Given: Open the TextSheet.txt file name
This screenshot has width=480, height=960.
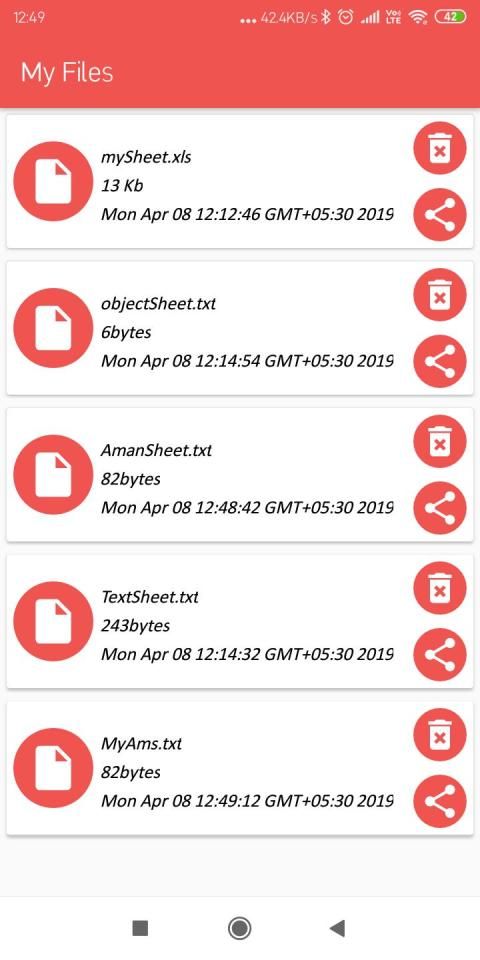Looking at the screenshot, I should (x=150, y=597).
